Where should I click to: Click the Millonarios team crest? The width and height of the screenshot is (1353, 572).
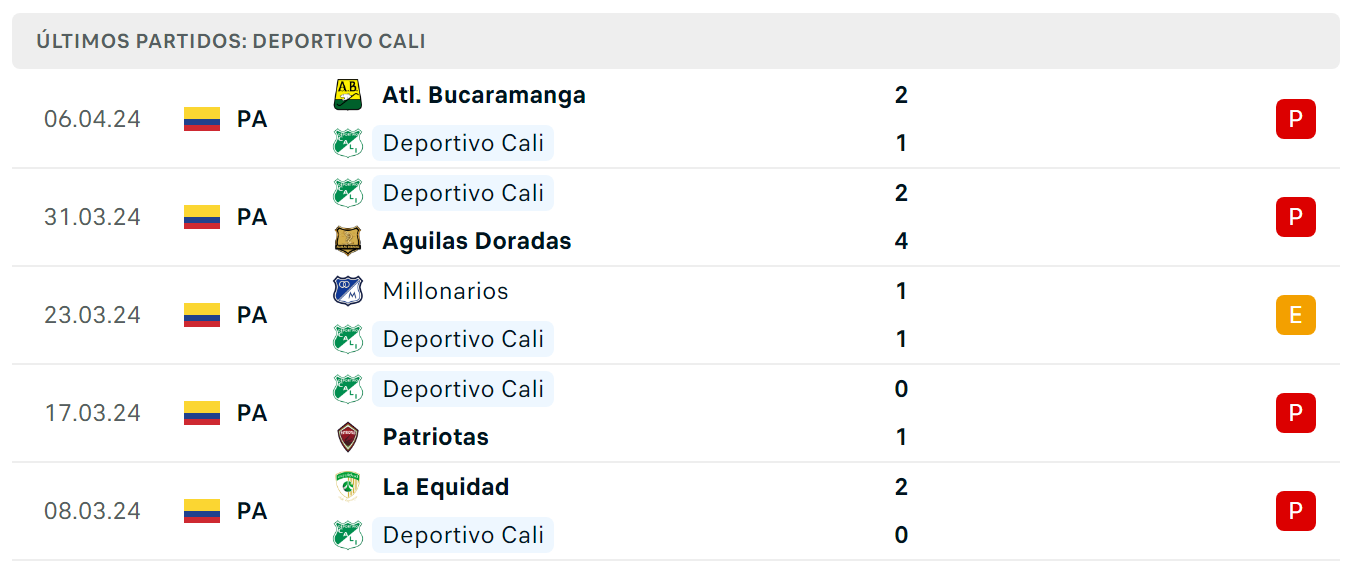click(x=347, y=291)
